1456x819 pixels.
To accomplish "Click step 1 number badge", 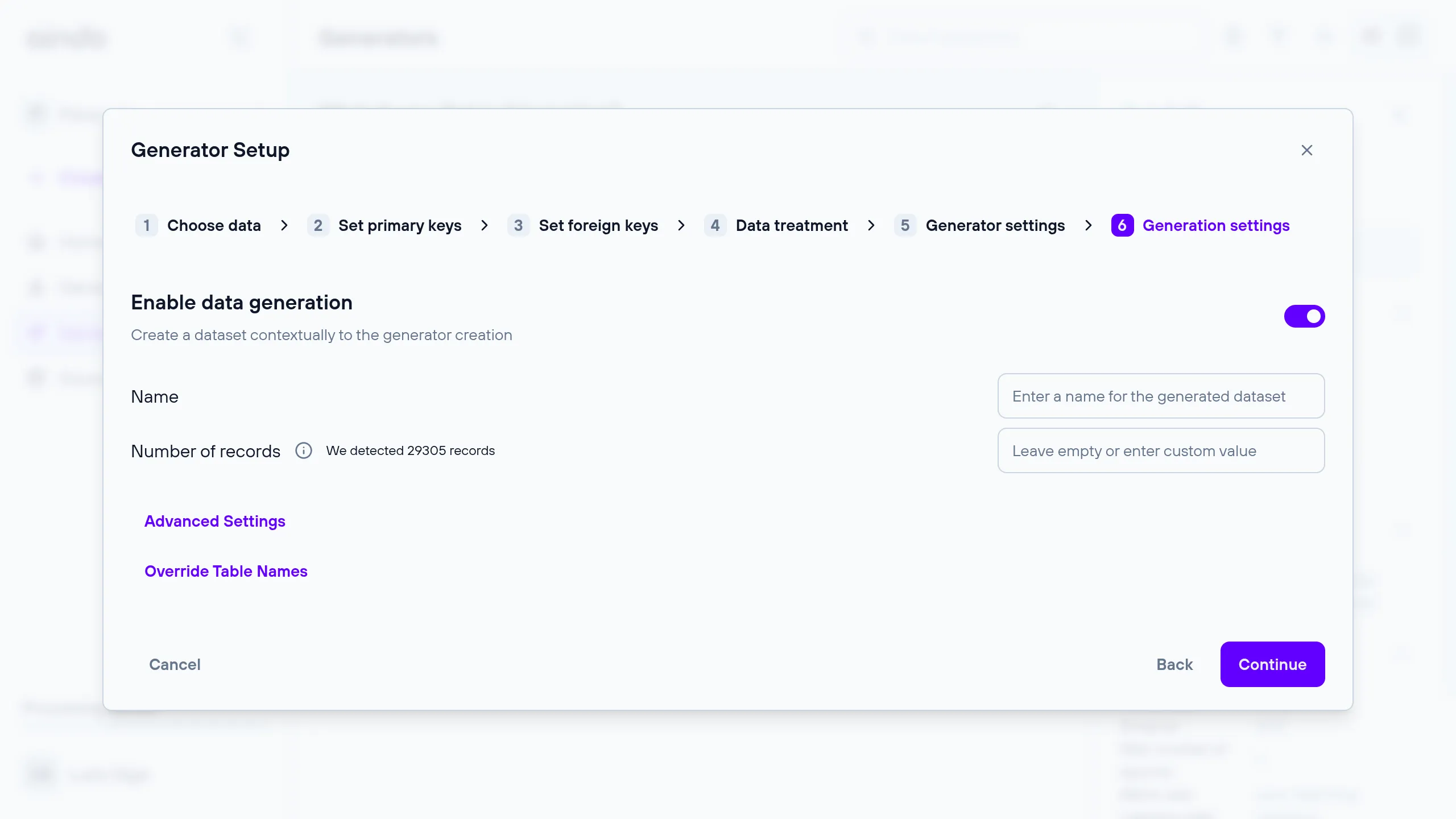I will [x=146, y=225].
